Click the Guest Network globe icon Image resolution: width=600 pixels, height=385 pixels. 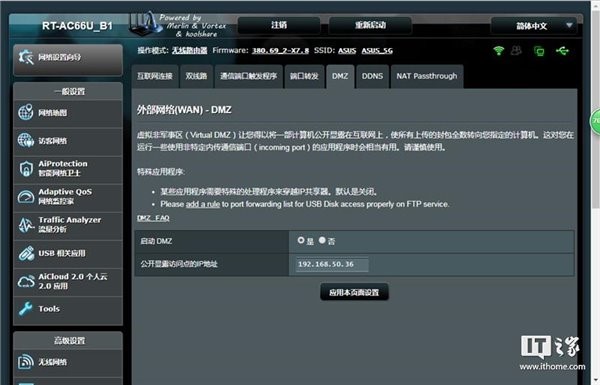pyautogui.click(x=26, y=140)
